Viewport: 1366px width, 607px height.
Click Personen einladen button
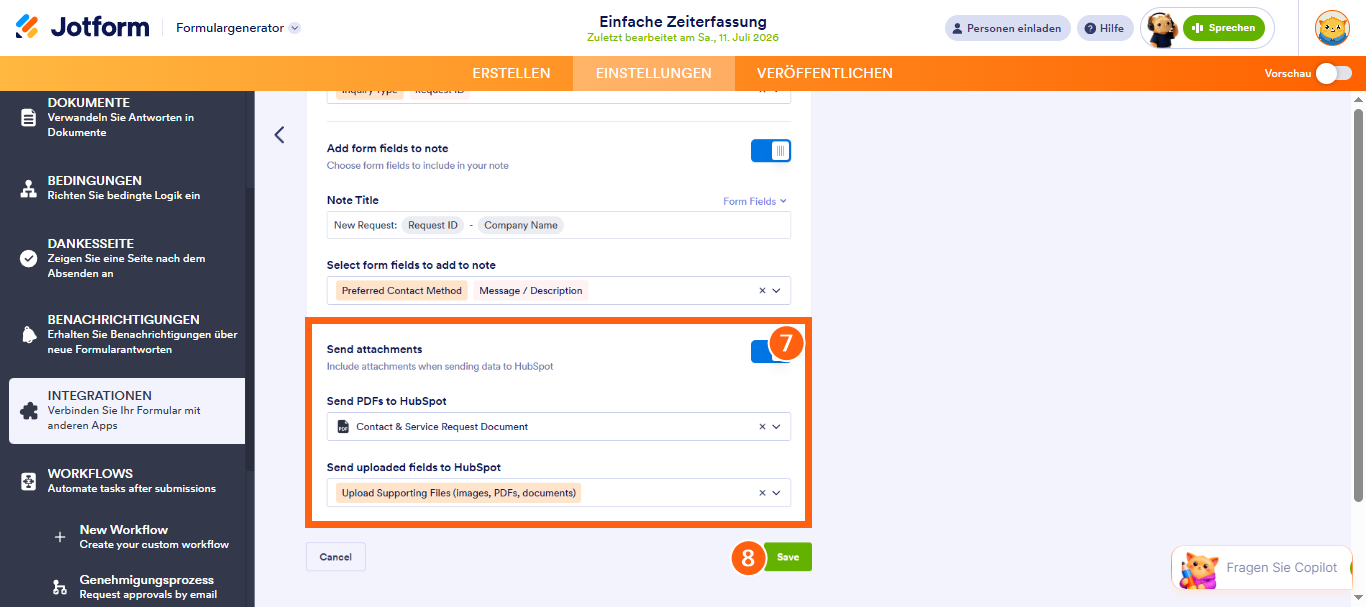(x=1007, y=28)
